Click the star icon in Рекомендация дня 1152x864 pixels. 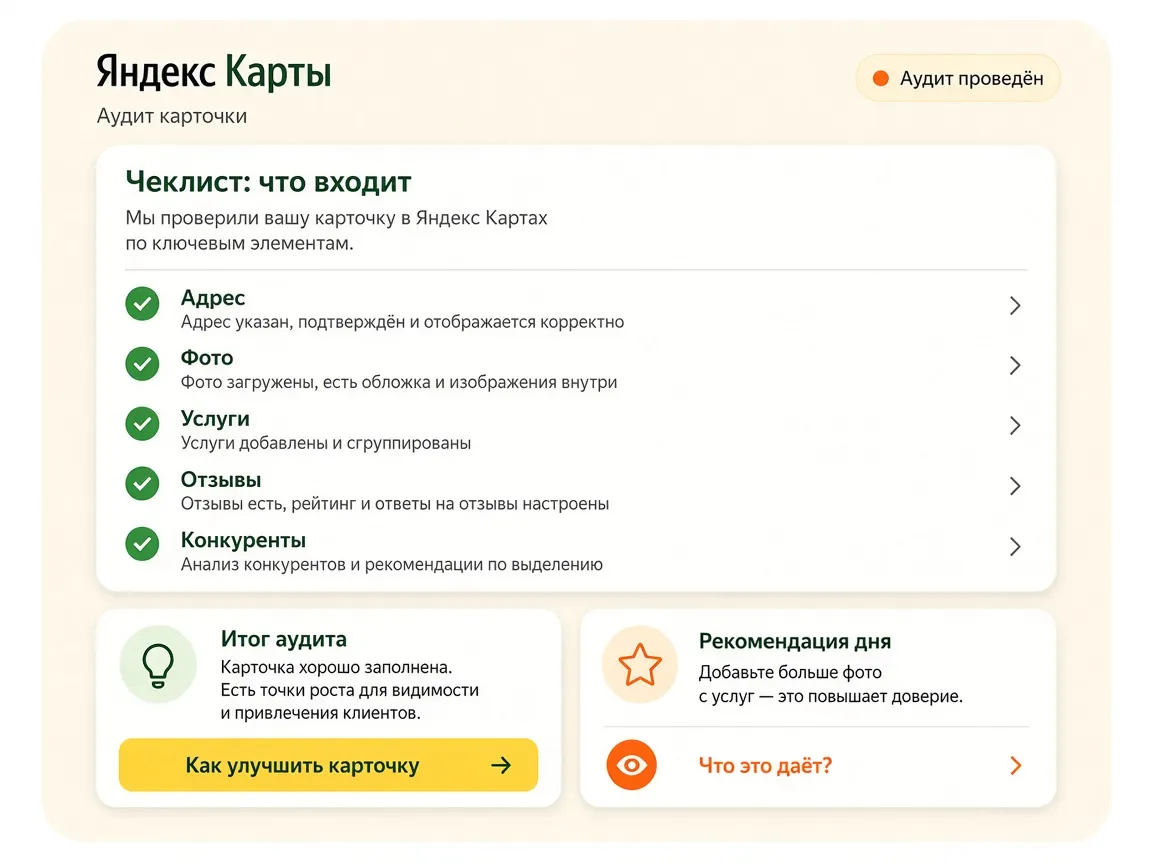pyautogui.click(x=640, y=664)
